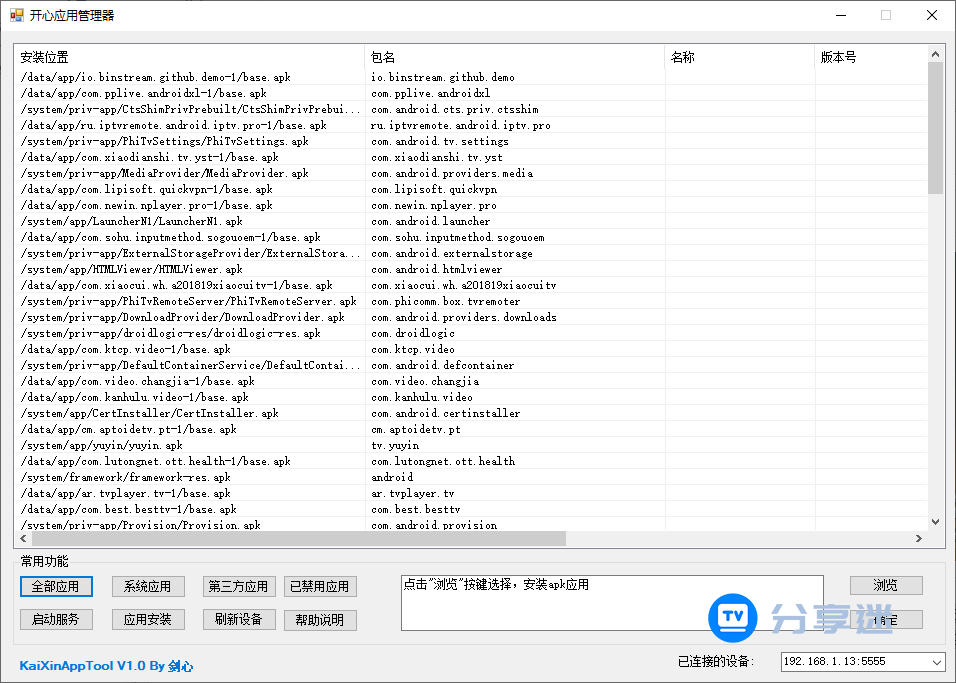This screenshot has height=683, width=956.
Task: Click the vertical scrollbar down arrow
Action: tap(935, 521)
